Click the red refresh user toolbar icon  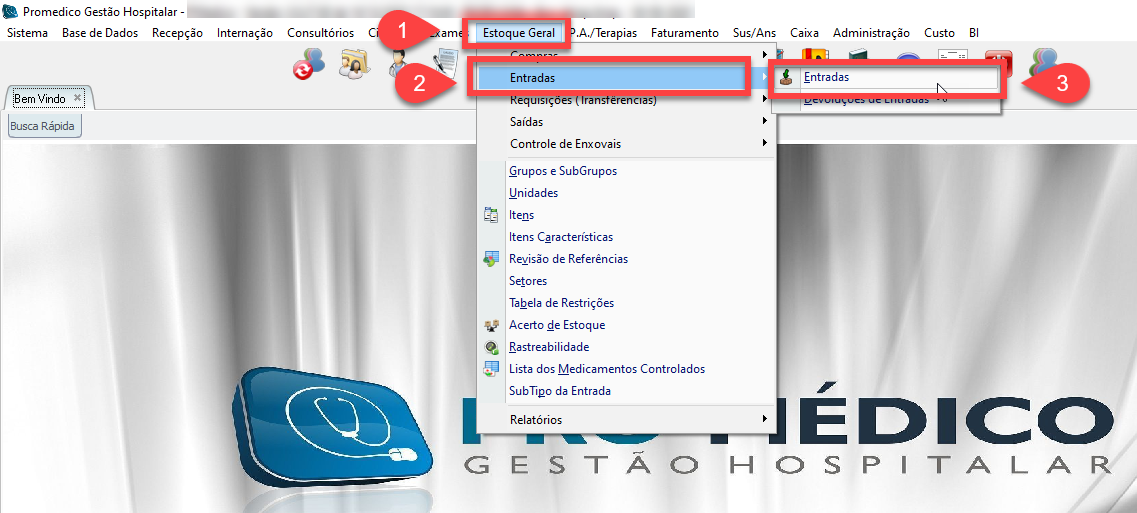pyautogui.click(x=307, y=66)
